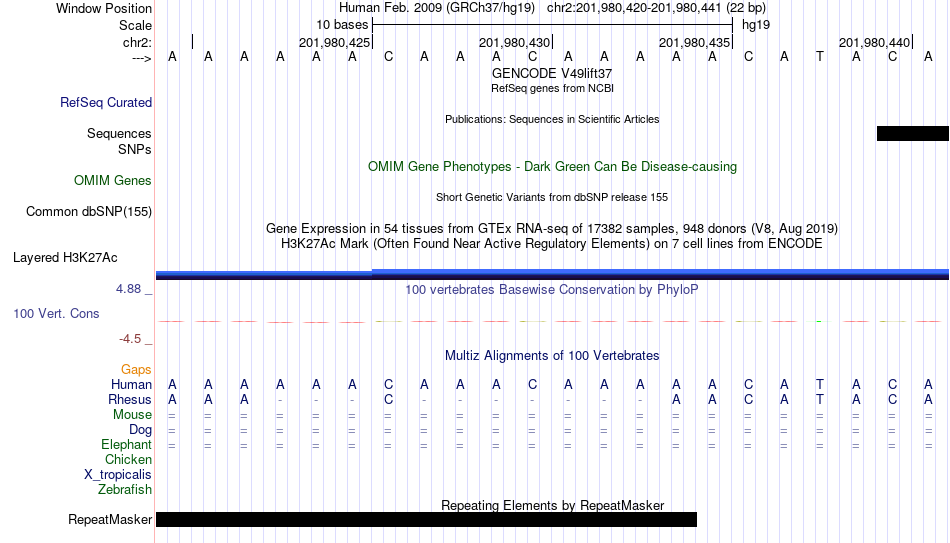Click coordinate label 201,980,435
This screenshot has height=543, width=950.
(694, 42)
